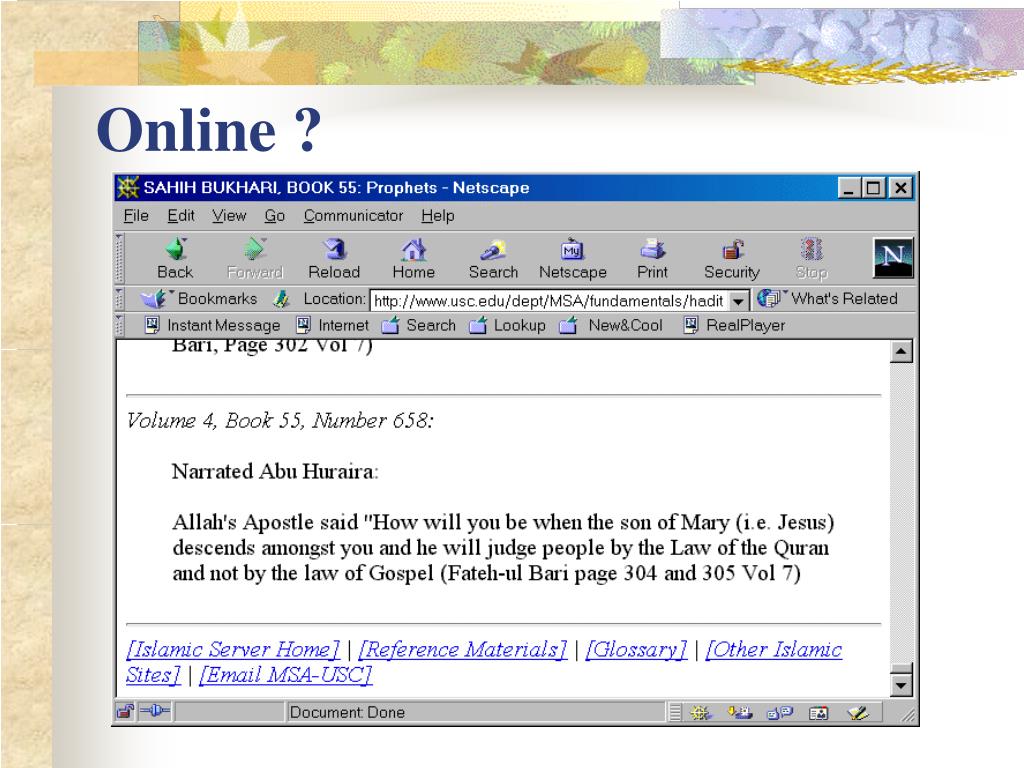
Task: Go back with the Back button
Action: point(175,259)
